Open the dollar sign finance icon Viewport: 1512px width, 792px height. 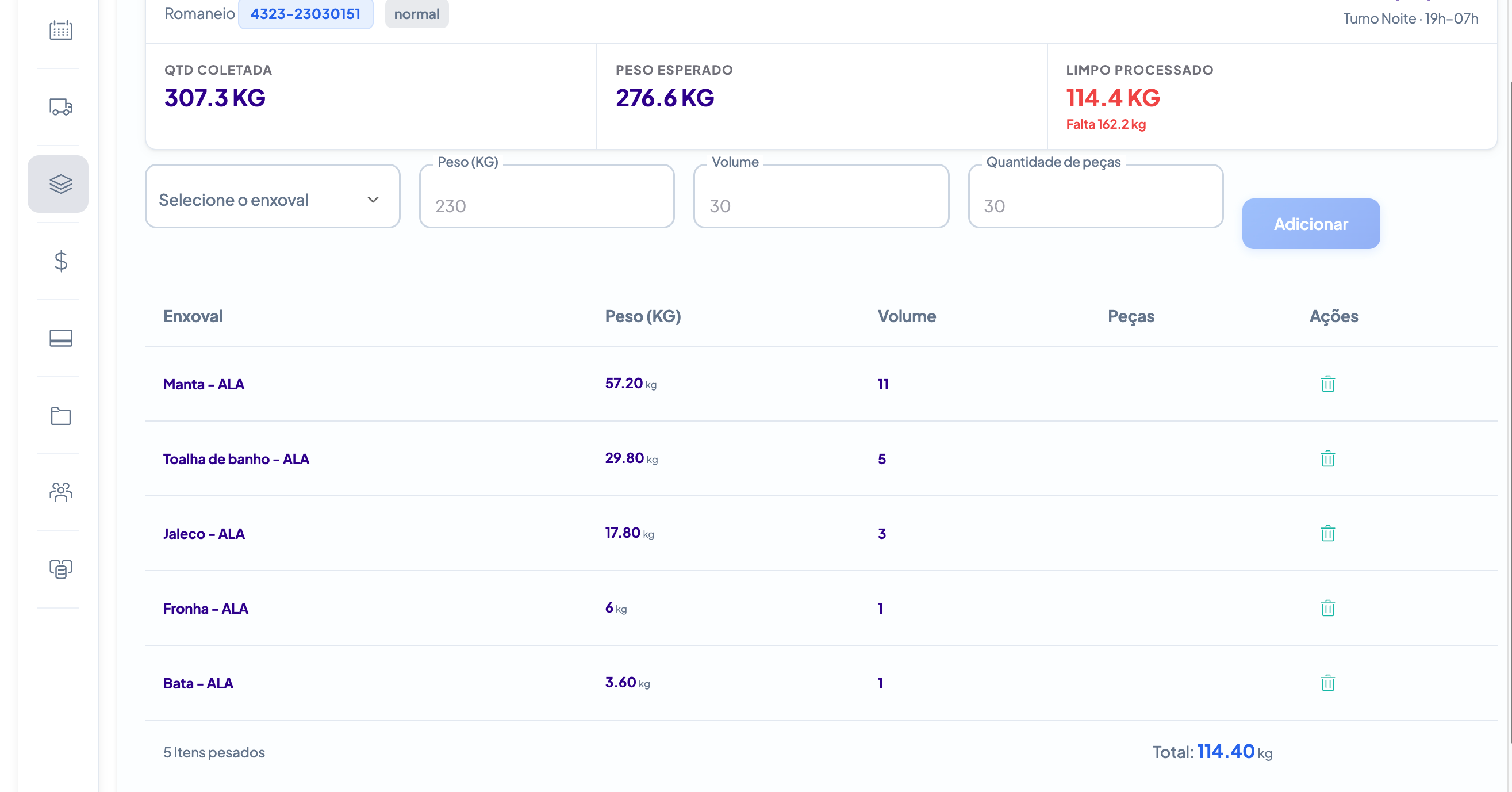(60, 261)
